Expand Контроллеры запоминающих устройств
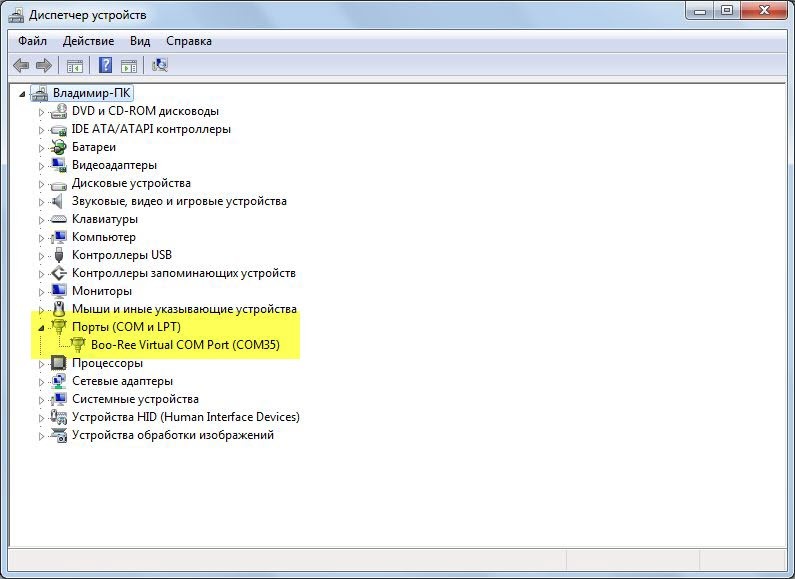This screenshot has height=579, width=795. coord(42,274)
